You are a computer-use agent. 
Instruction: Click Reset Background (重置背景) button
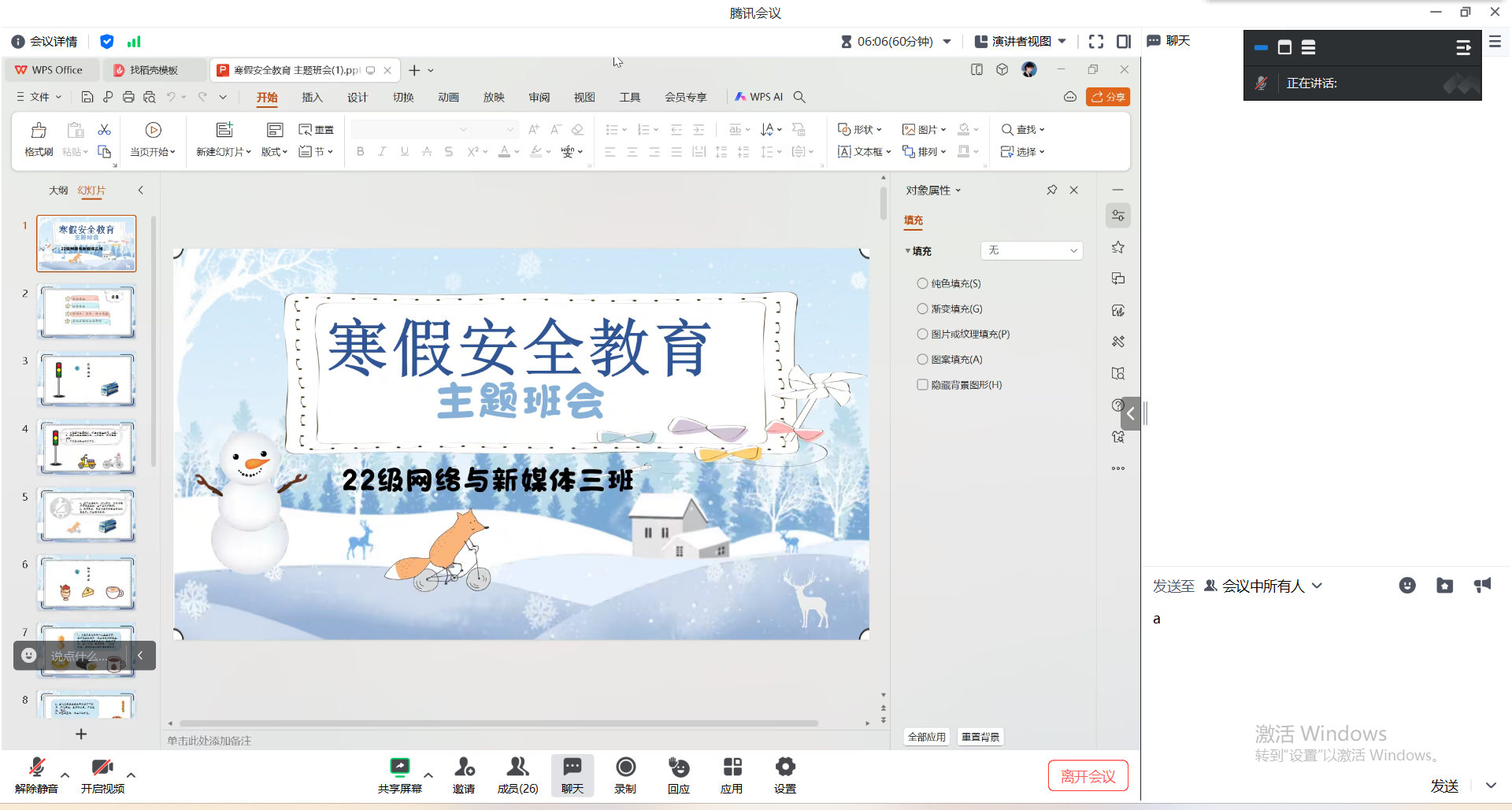point(980,737)
